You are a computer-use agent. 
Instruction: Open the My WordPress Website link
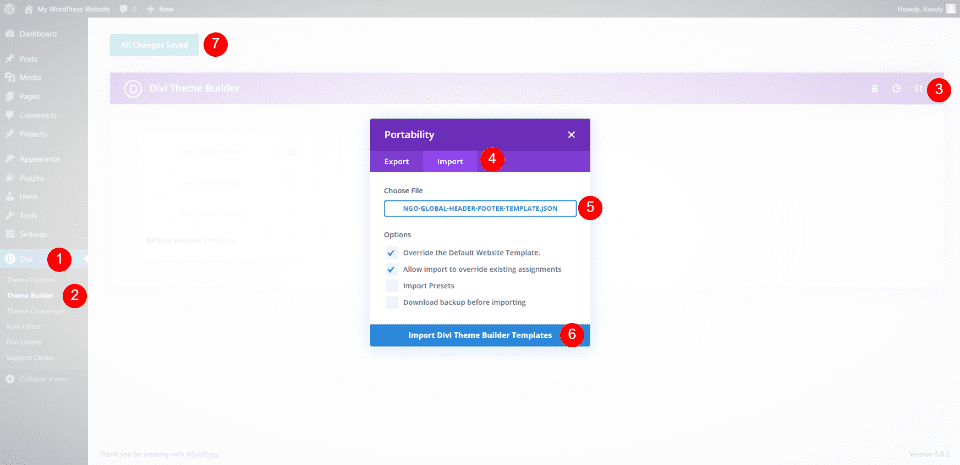click(x=68, y=9)
